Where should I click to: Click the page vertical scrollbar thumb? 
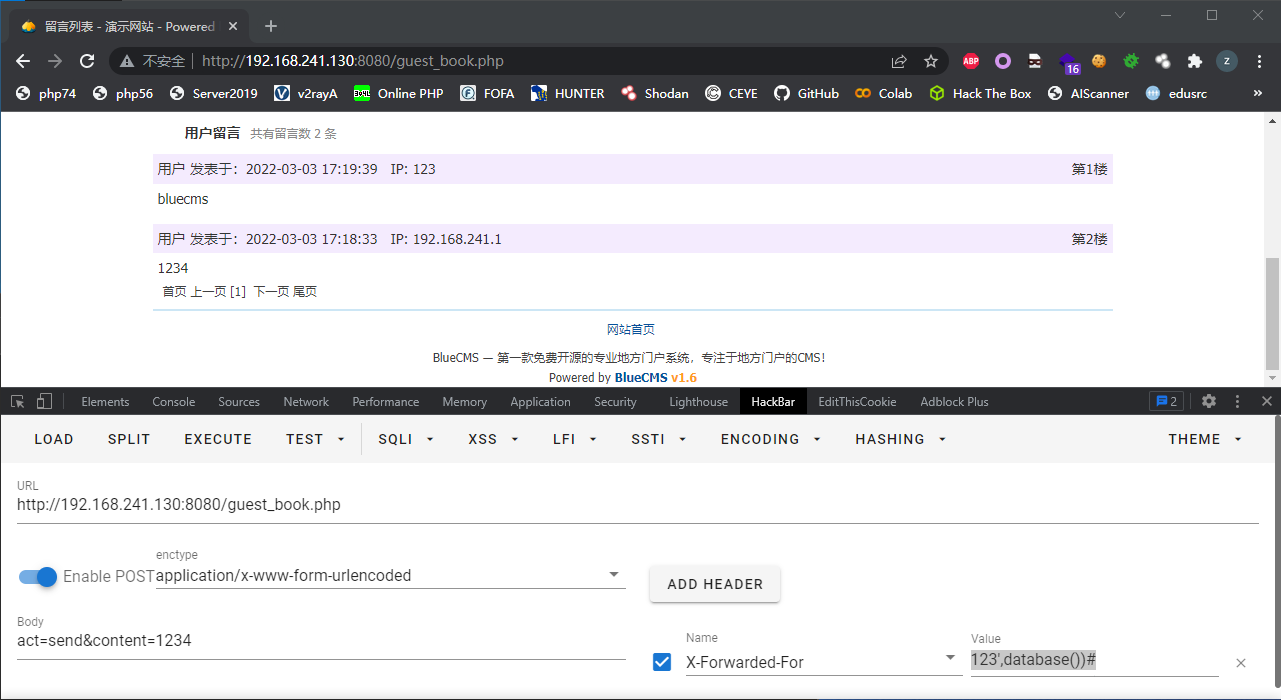[1272, 313]
